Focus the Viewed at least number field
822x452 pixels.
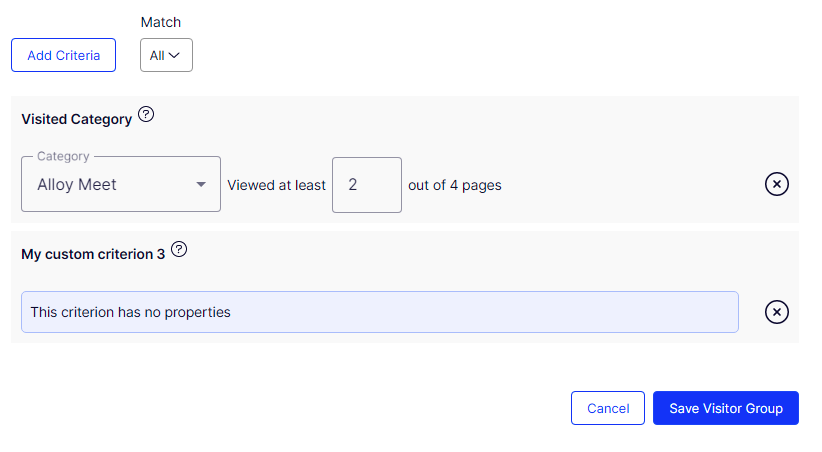pyautogui.click(x=366, y=184)
